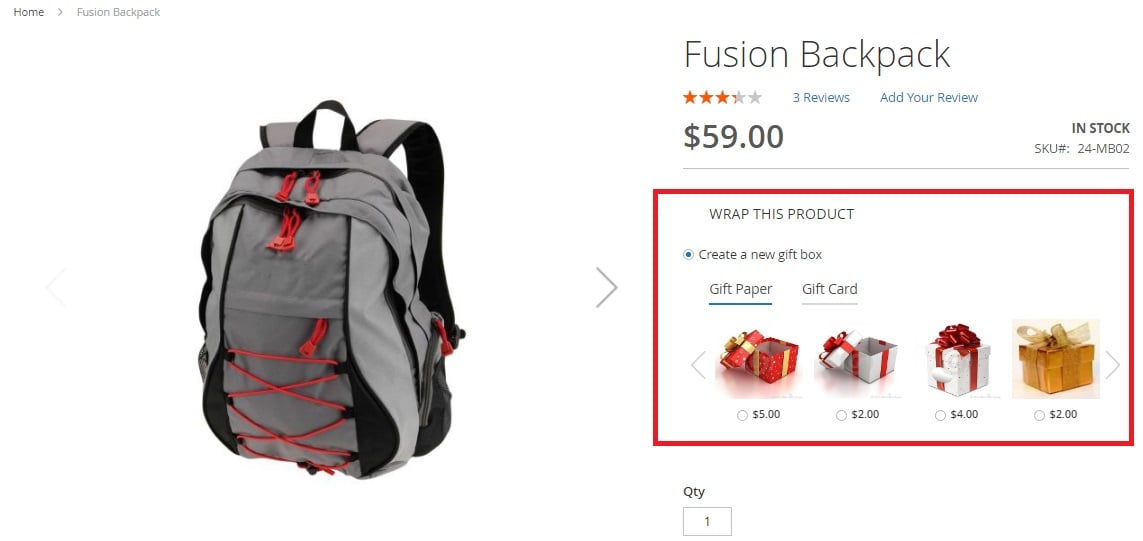Show next product image with right arrow
This screenshot has height=541, width=1143.
[606, 287]
